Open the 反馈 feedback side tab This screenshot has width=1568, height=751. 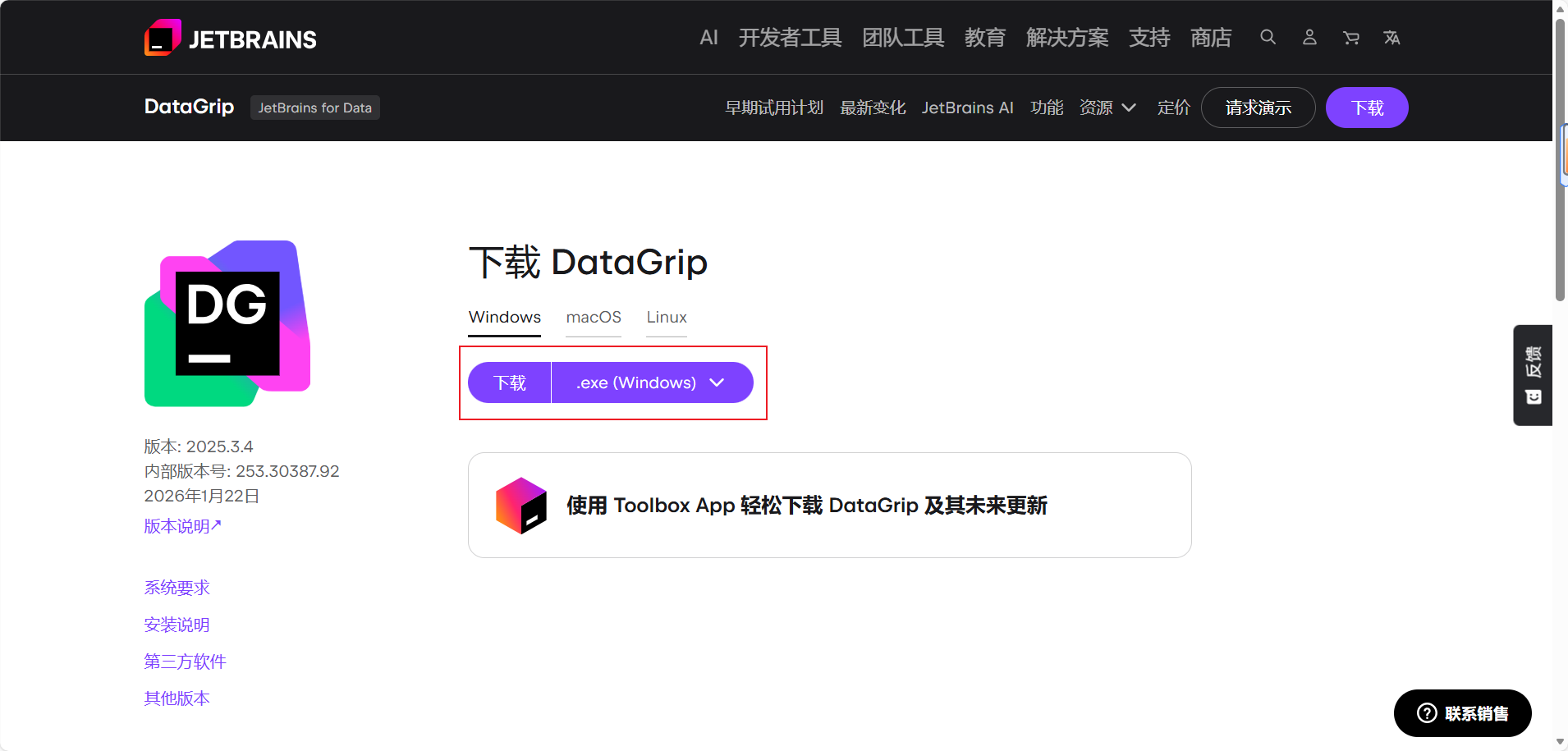click(x=1533, y=375)
